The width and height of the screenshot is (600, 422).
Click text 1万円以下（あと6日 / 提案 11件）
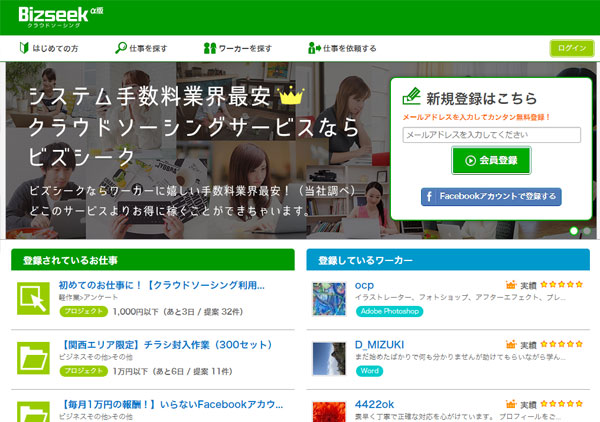coord(172,371)
